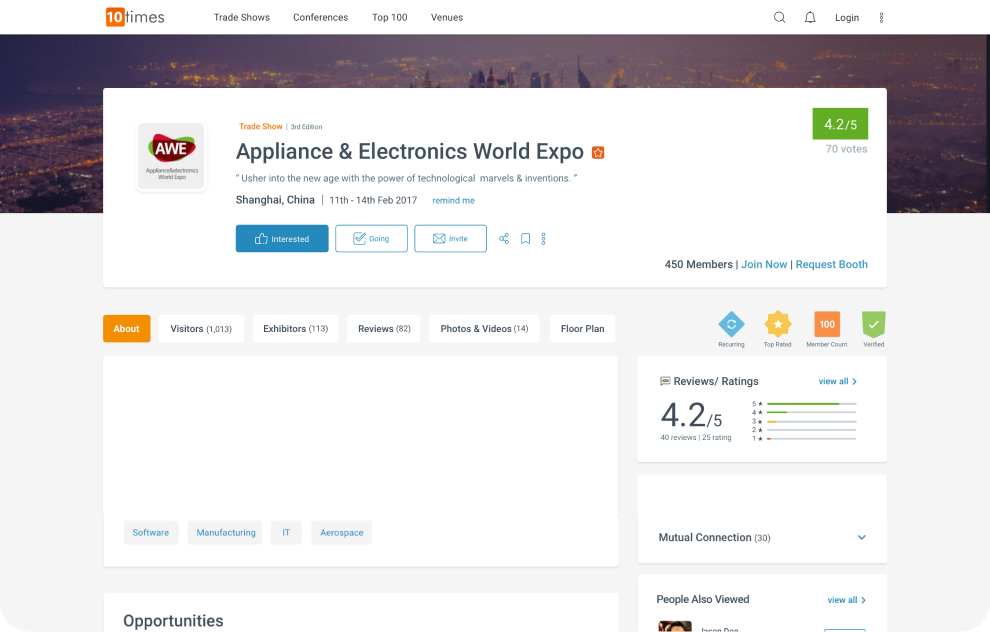
Task: Click the Verified shield badge
Action: pos(874,325)
